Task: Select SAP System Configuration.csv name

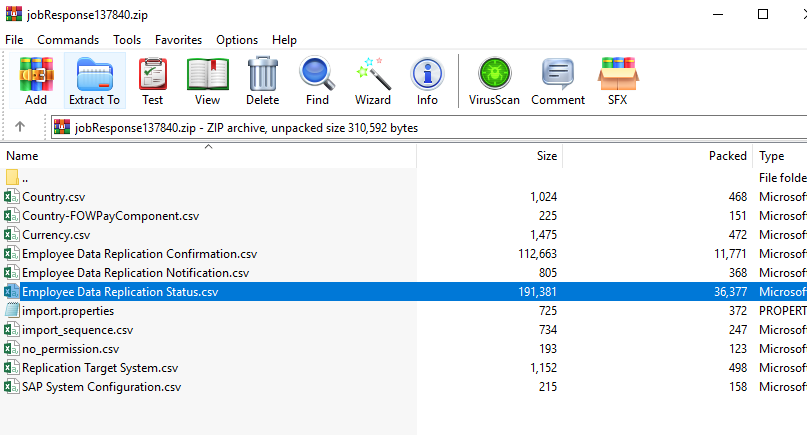Action: point(101,387)
